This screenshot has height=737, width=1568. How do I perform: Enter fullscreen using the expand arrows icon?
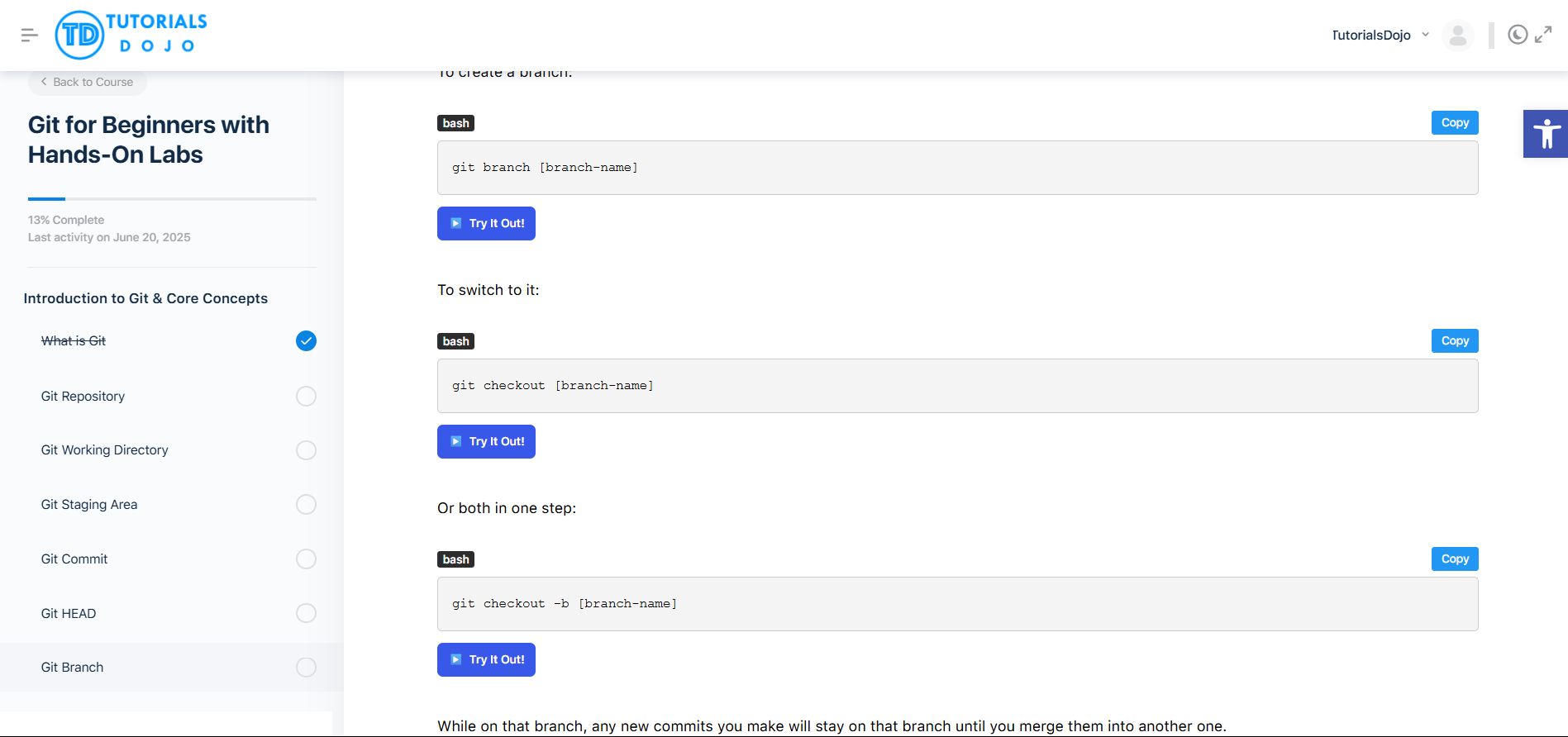coord(1543,35)
